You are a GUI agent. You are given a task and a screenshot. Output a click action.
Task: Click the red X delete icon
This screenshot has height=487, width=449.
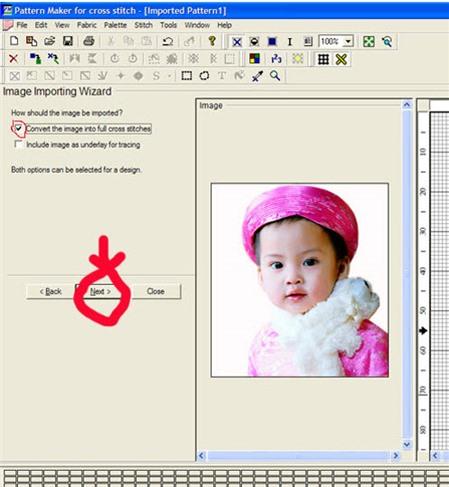coord(13,59)
